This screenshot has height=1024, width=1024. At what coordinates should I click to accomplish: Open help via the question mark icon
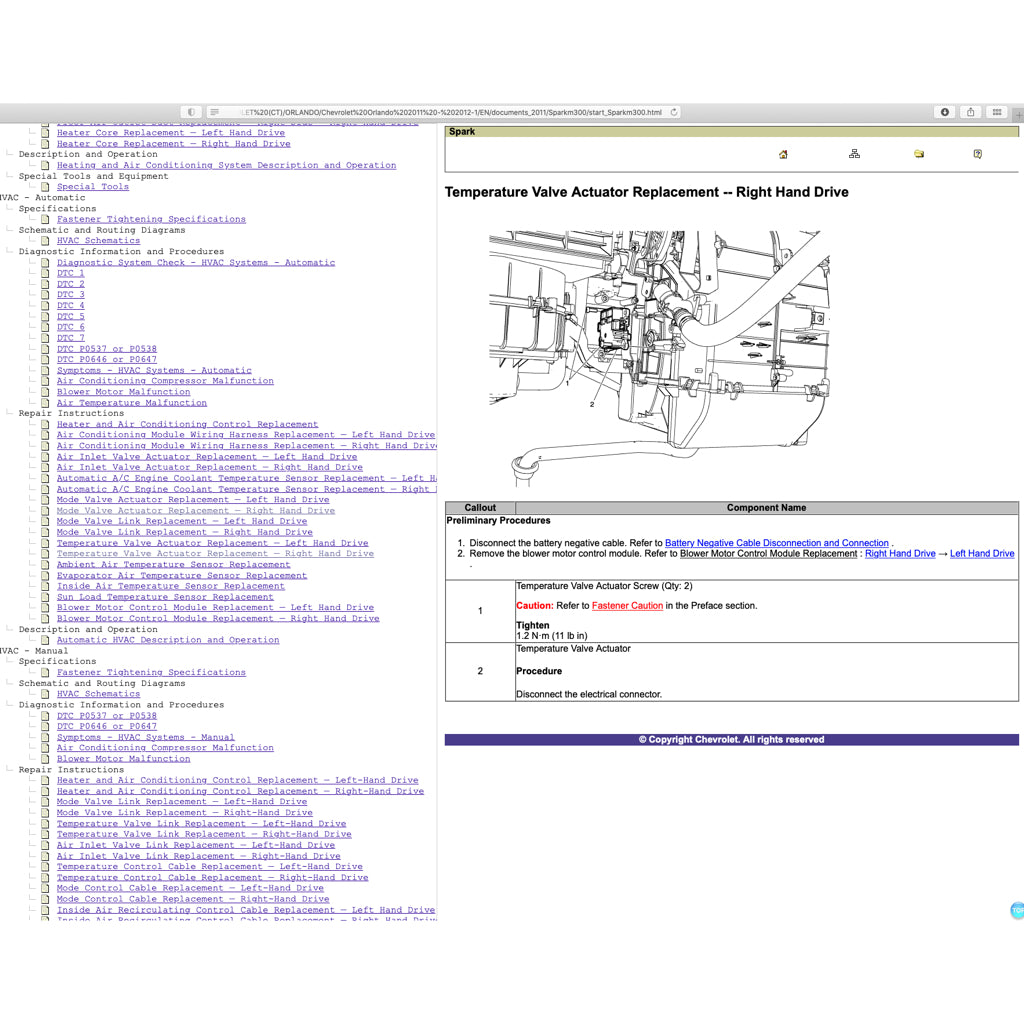[978, 154]
